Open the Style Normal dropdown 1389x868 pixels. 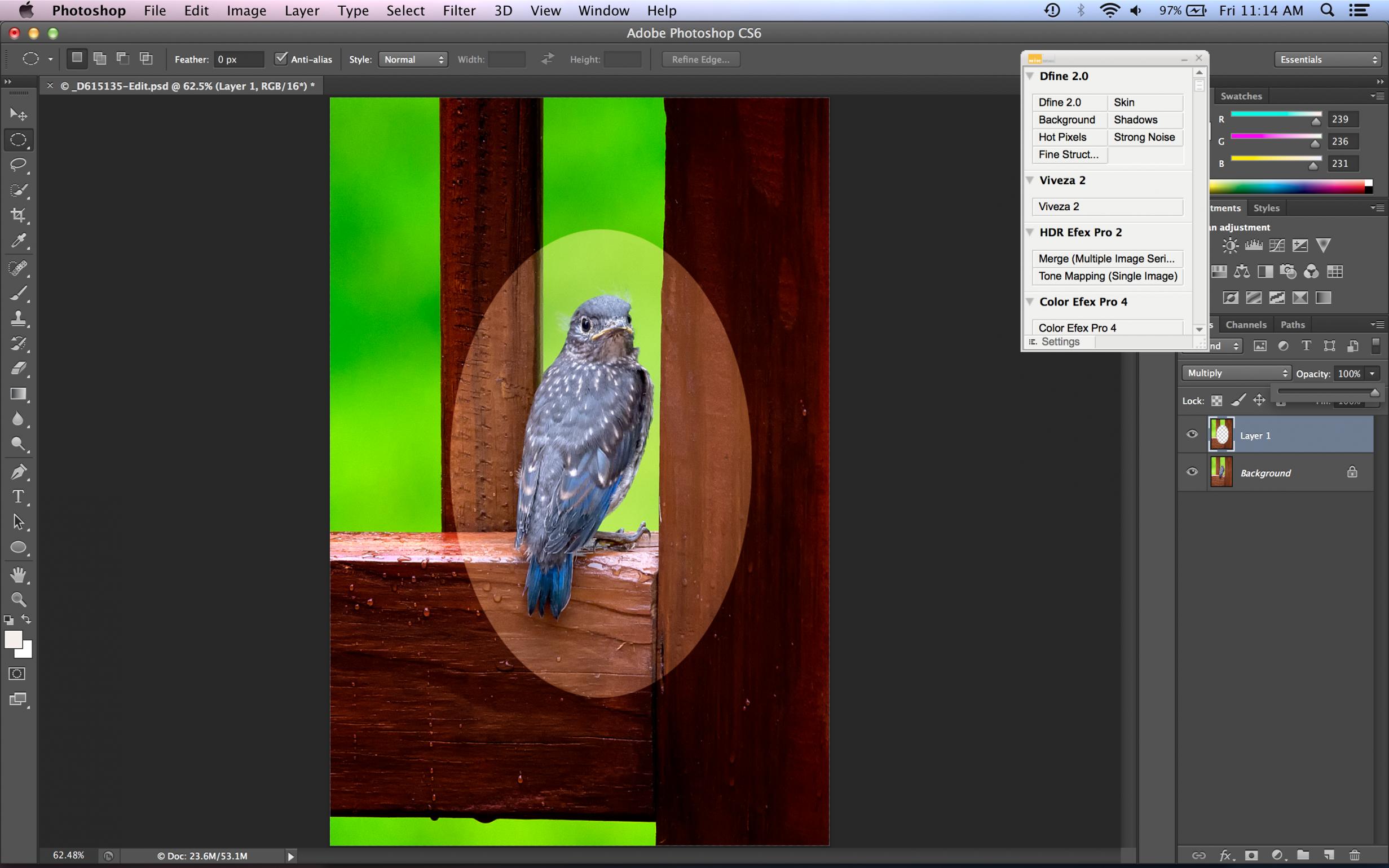[413, 59]
